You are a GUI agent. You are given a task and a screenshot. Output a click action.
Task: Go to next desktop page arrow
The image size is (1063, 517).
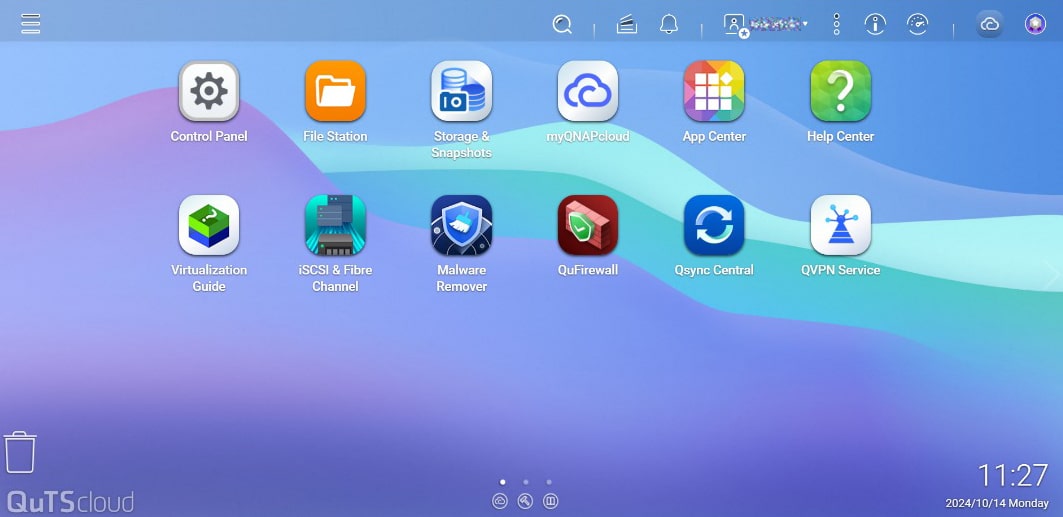coord(1053,274)
